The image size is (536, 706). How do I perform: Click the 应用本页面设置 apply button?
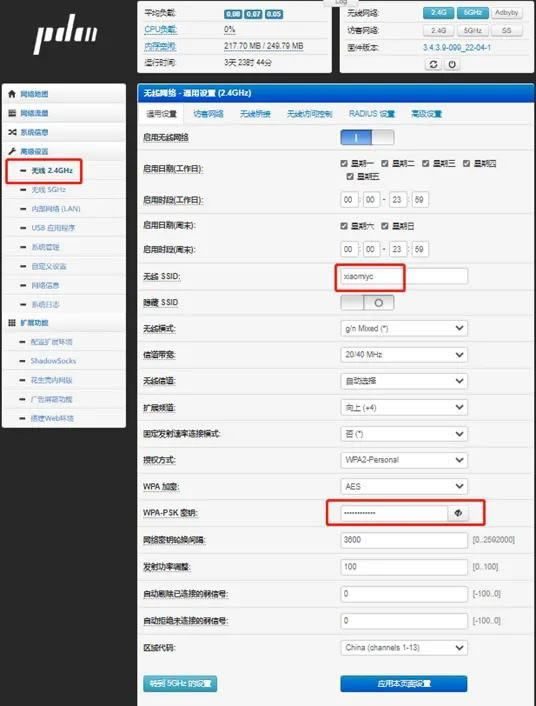(404, 683)
